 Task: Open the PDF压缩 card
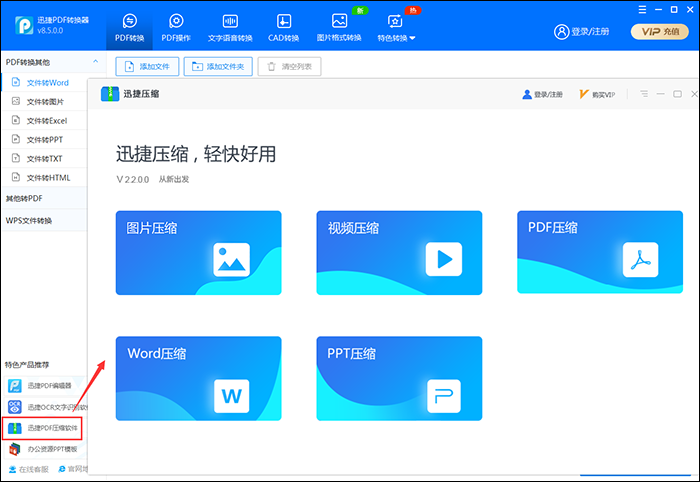[x=600, y=252]
